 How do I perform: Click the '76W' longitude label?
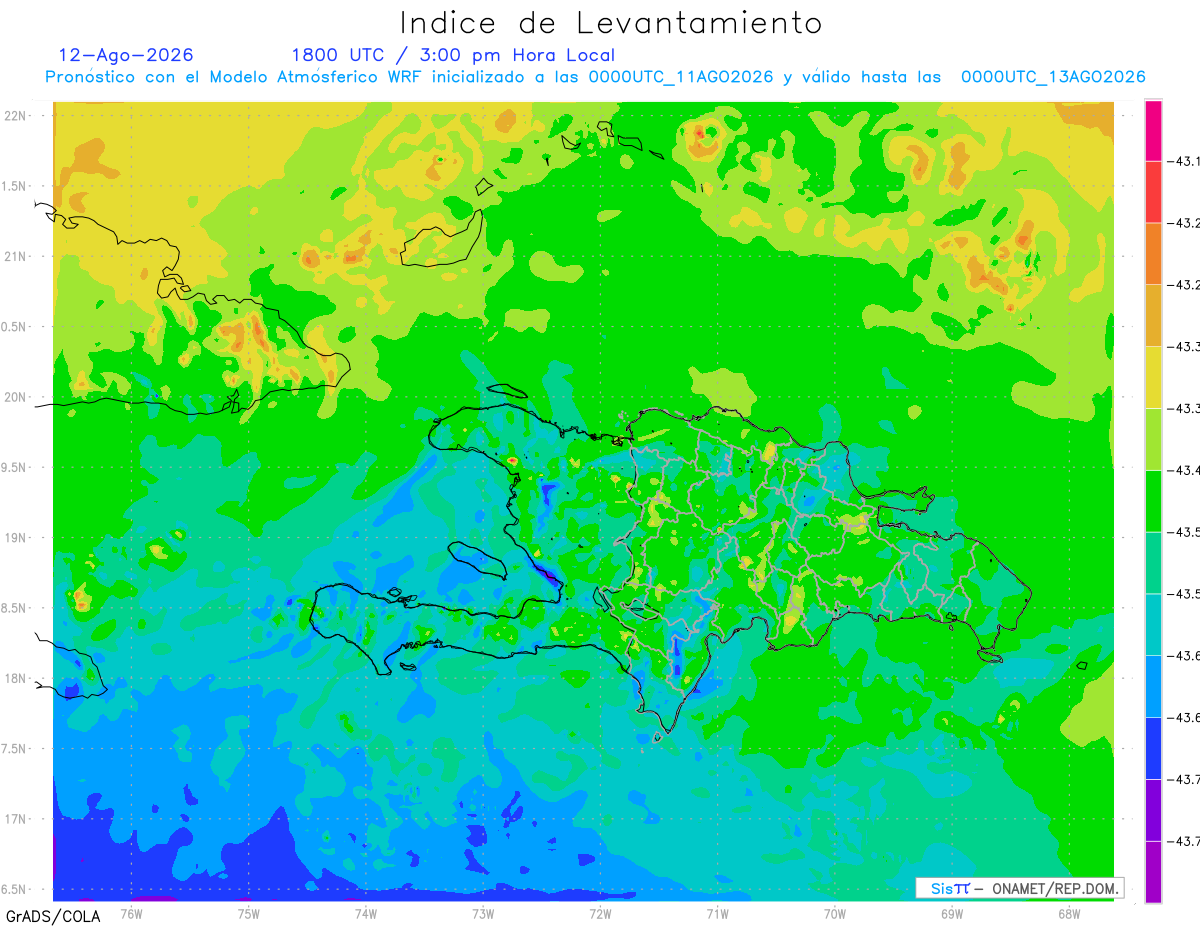coord(131,913)
